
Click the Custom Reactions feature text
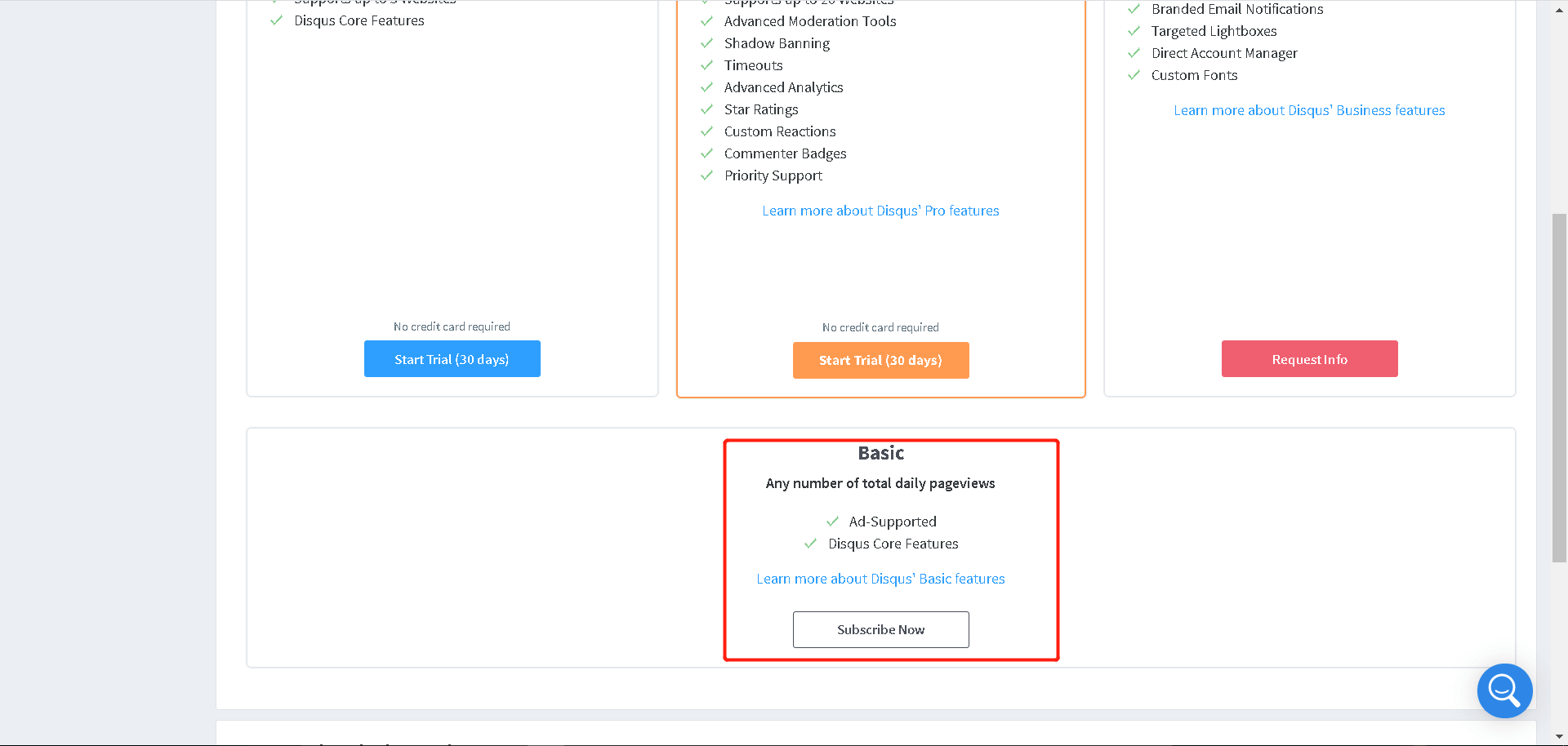(780, 131)
